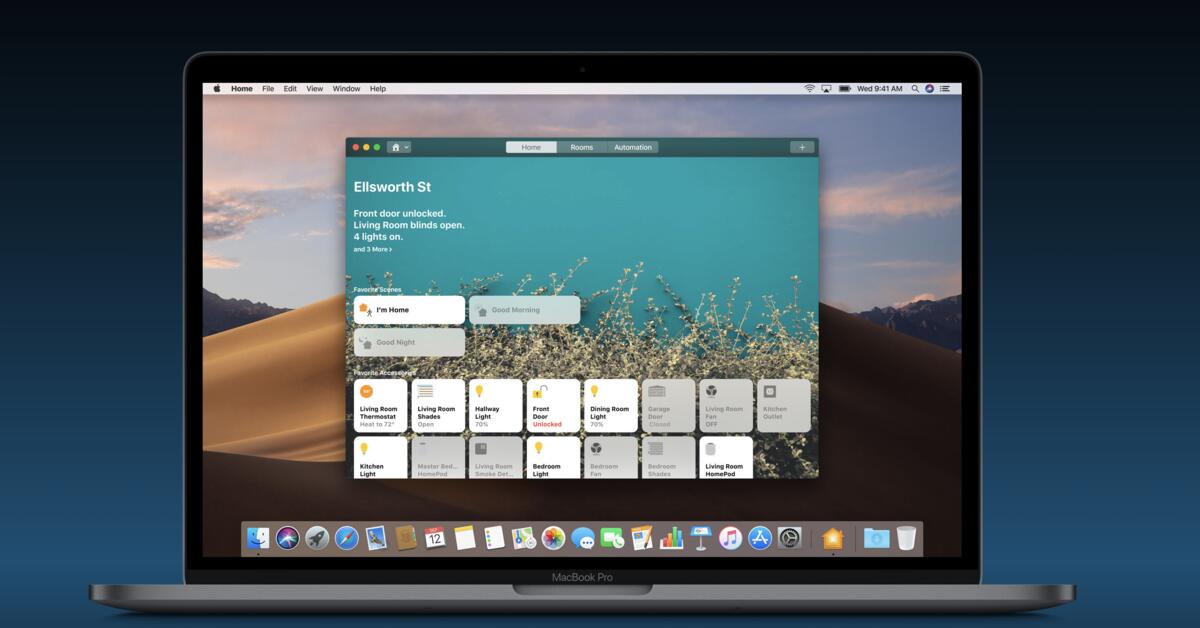Switch to the Automation tab
This screenshot has width=1200, height=628.
(x=632, y=147)
